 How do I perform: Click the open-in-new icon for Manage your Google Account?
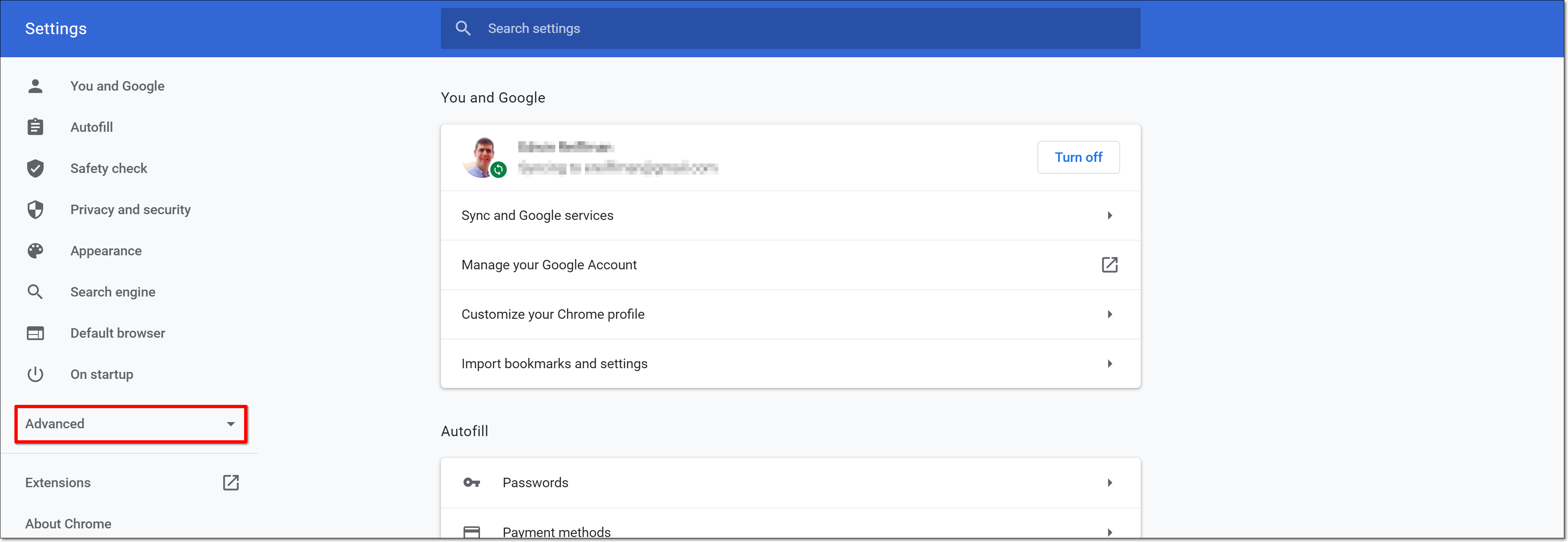tap(1110, 264)
